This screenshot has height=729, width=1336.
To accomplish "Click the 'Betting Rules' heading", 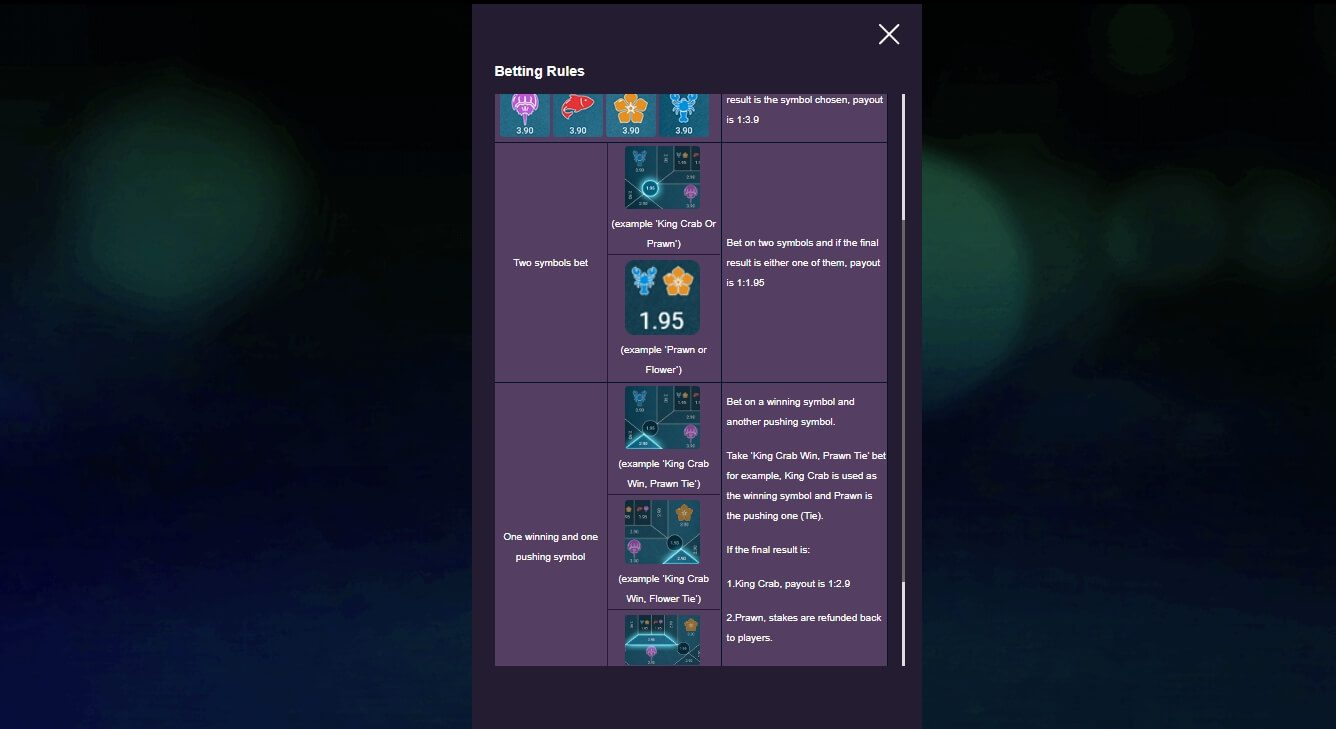I will (x=539, y=71).
